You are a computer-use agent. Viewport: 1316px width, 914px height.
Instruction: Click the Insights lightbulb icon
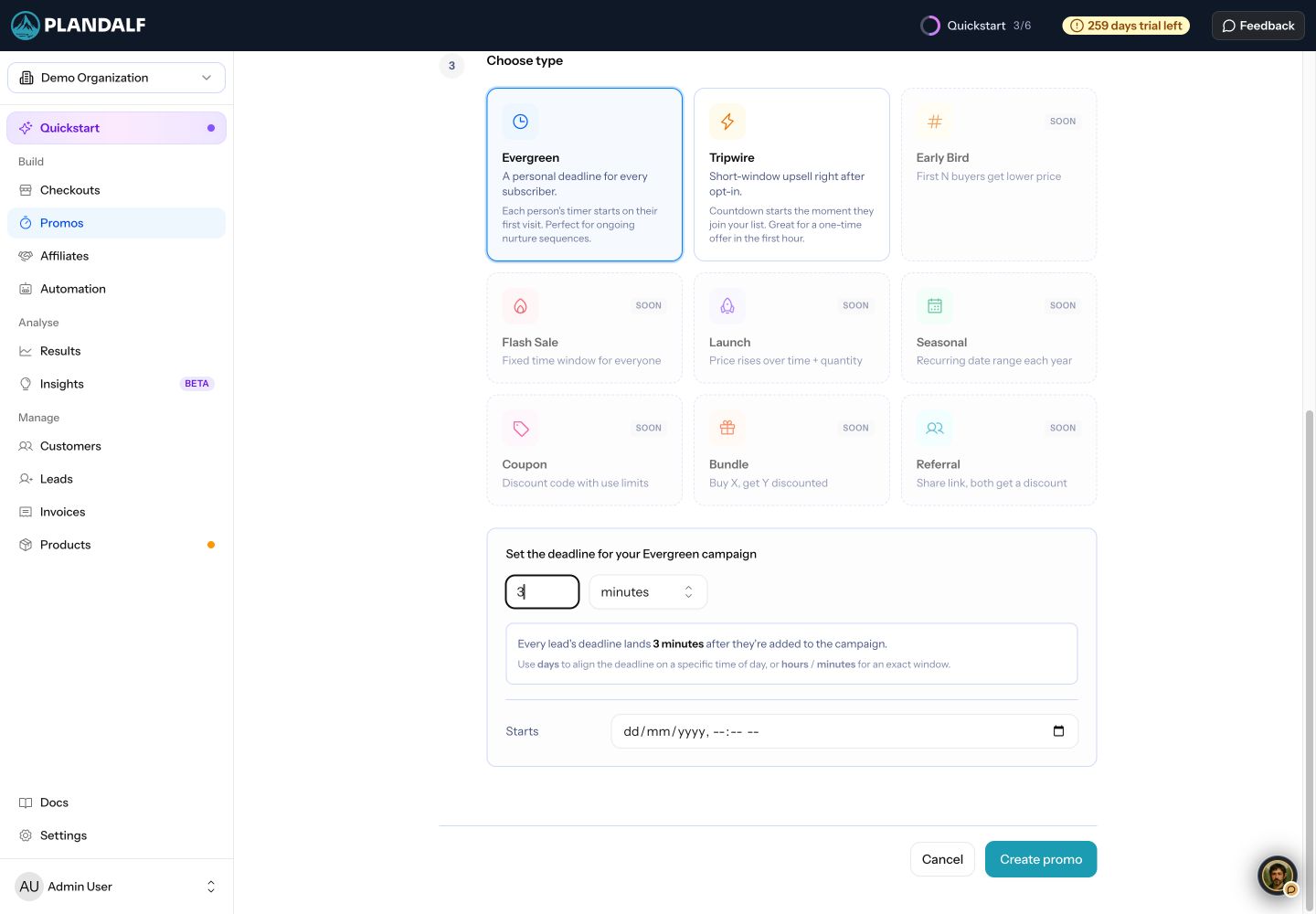pyautogui.click(x=26, y=384)
